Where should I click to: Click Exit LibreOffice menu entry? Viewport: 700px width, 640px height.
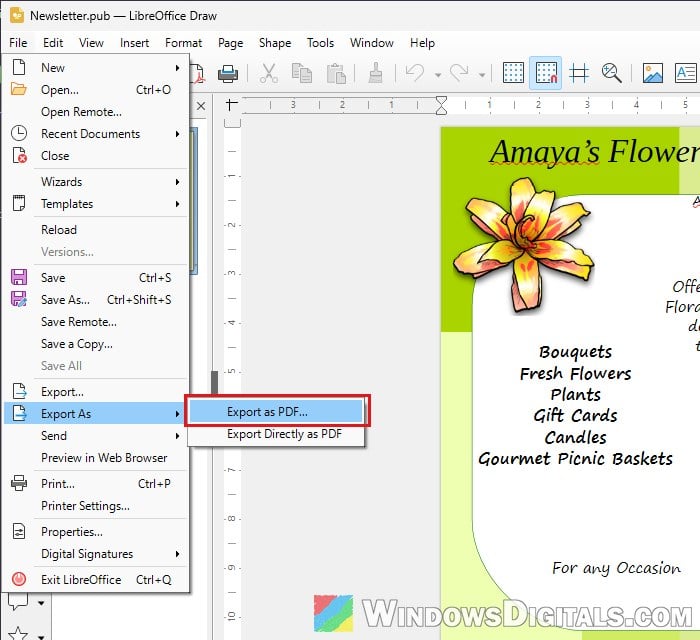[x=96, y=580]
